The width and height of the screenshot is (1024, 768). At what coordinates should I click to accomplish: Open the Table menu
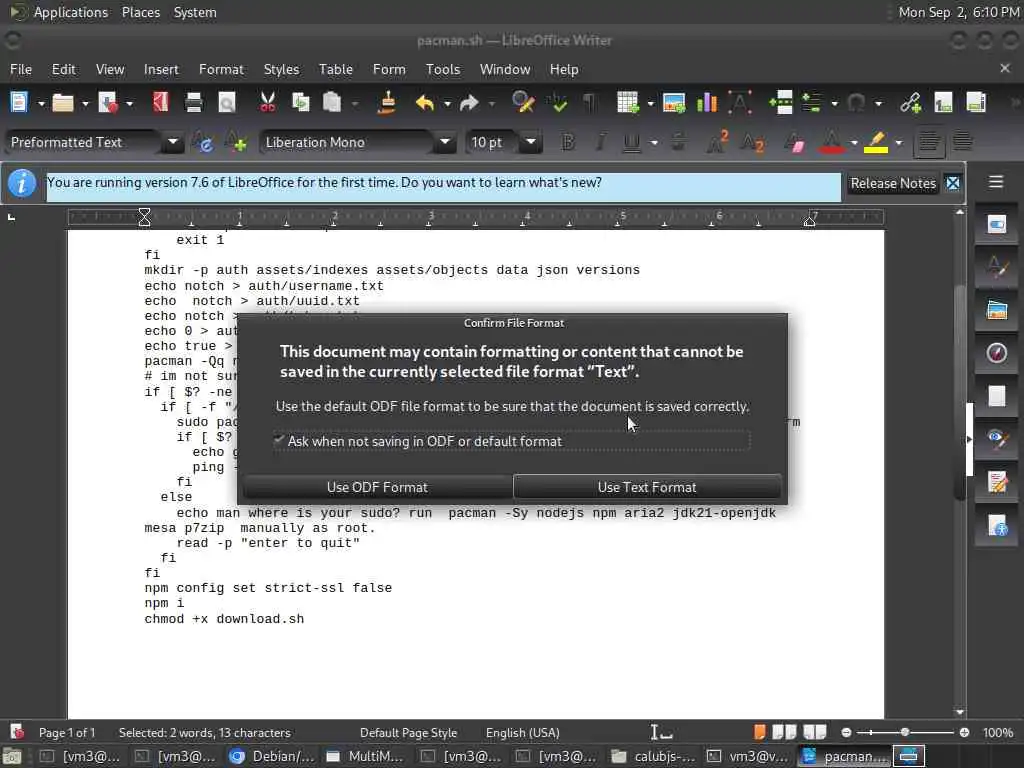point(336,69)
